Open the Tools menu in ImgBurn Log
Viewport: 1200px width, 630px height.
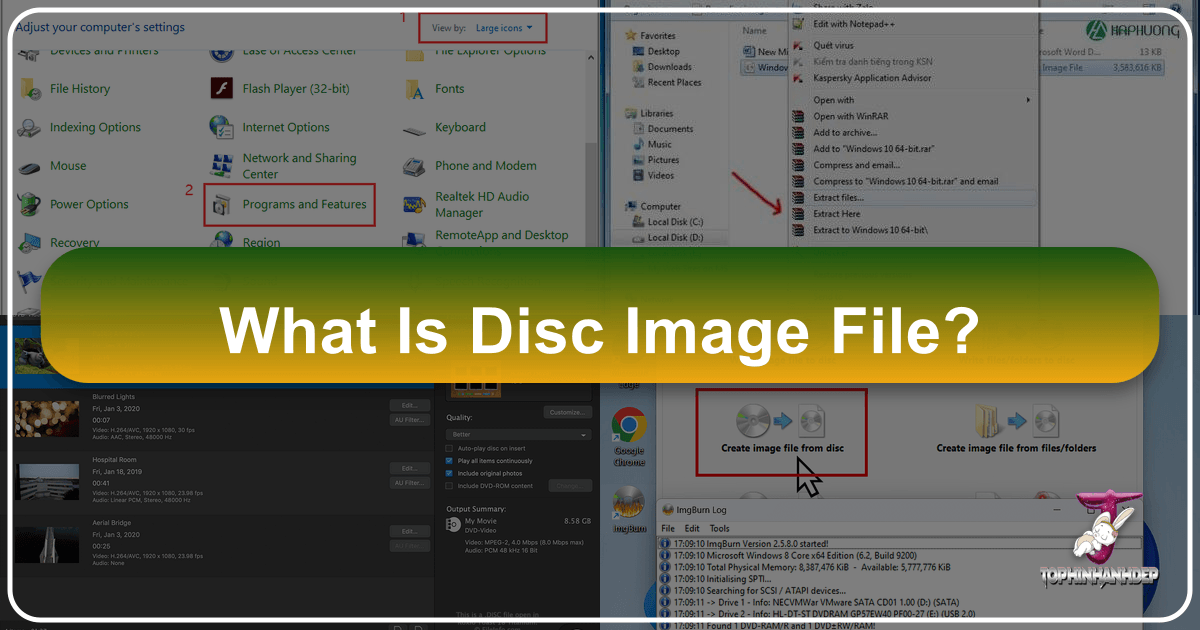coord(719,527)
